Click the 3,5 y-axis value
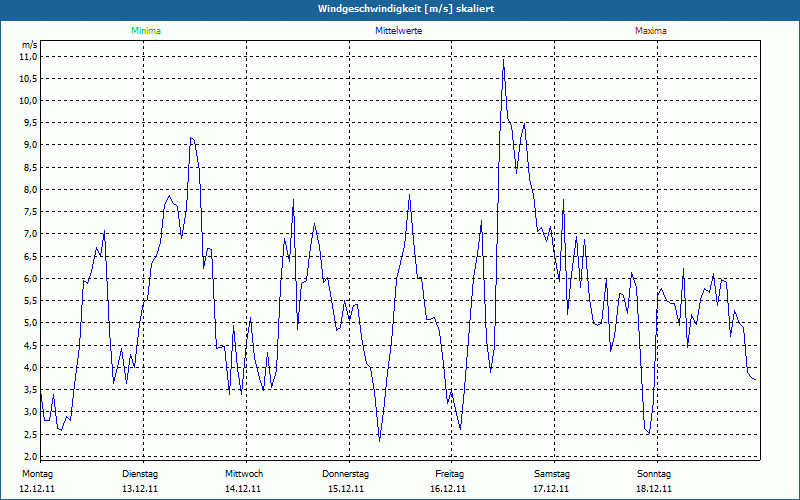The height and width of the screenshot is (500, 800). click(x=30, y=390)
